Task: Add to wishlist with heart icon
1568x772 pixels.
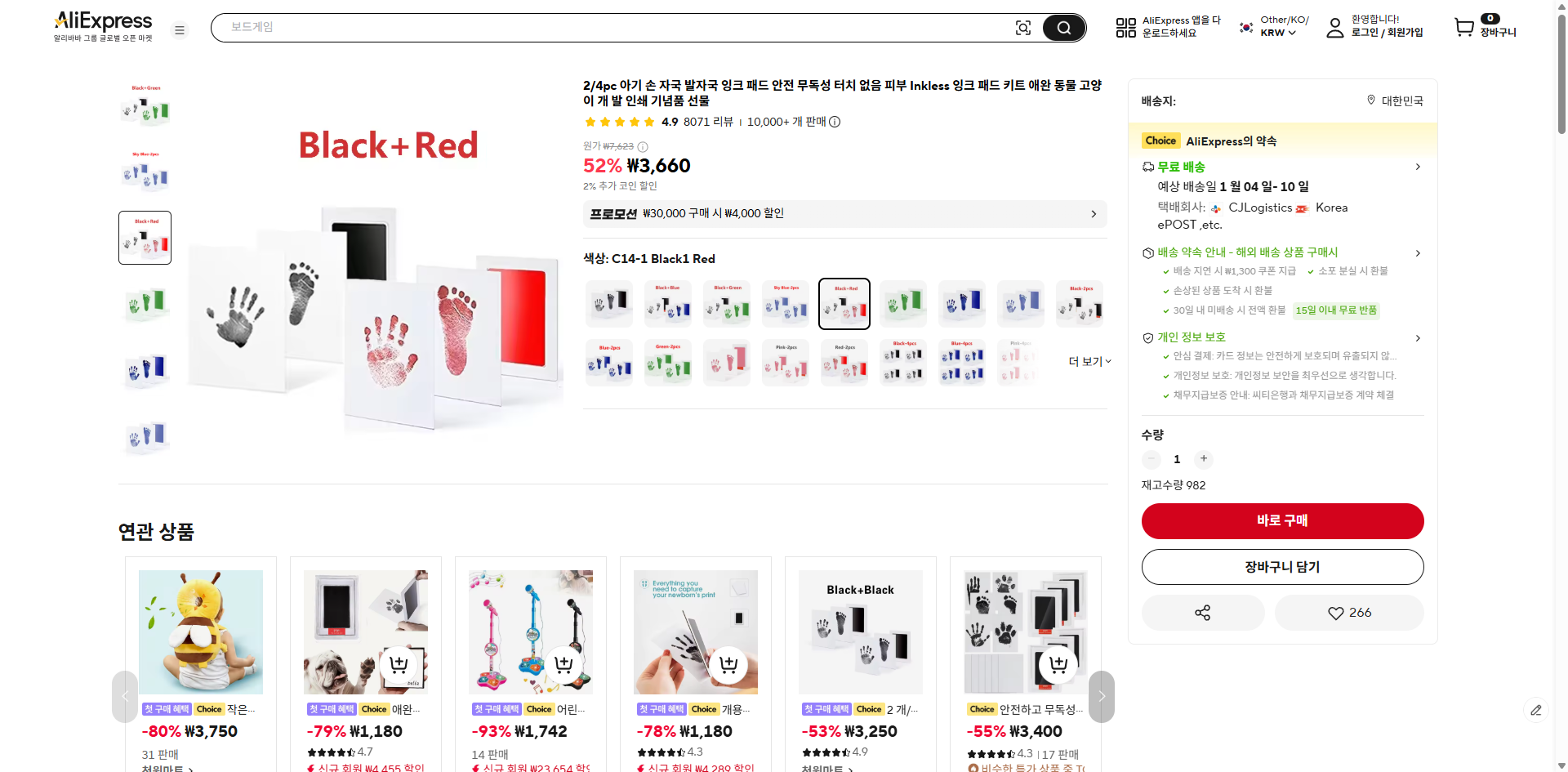Action: [1348, 613]
